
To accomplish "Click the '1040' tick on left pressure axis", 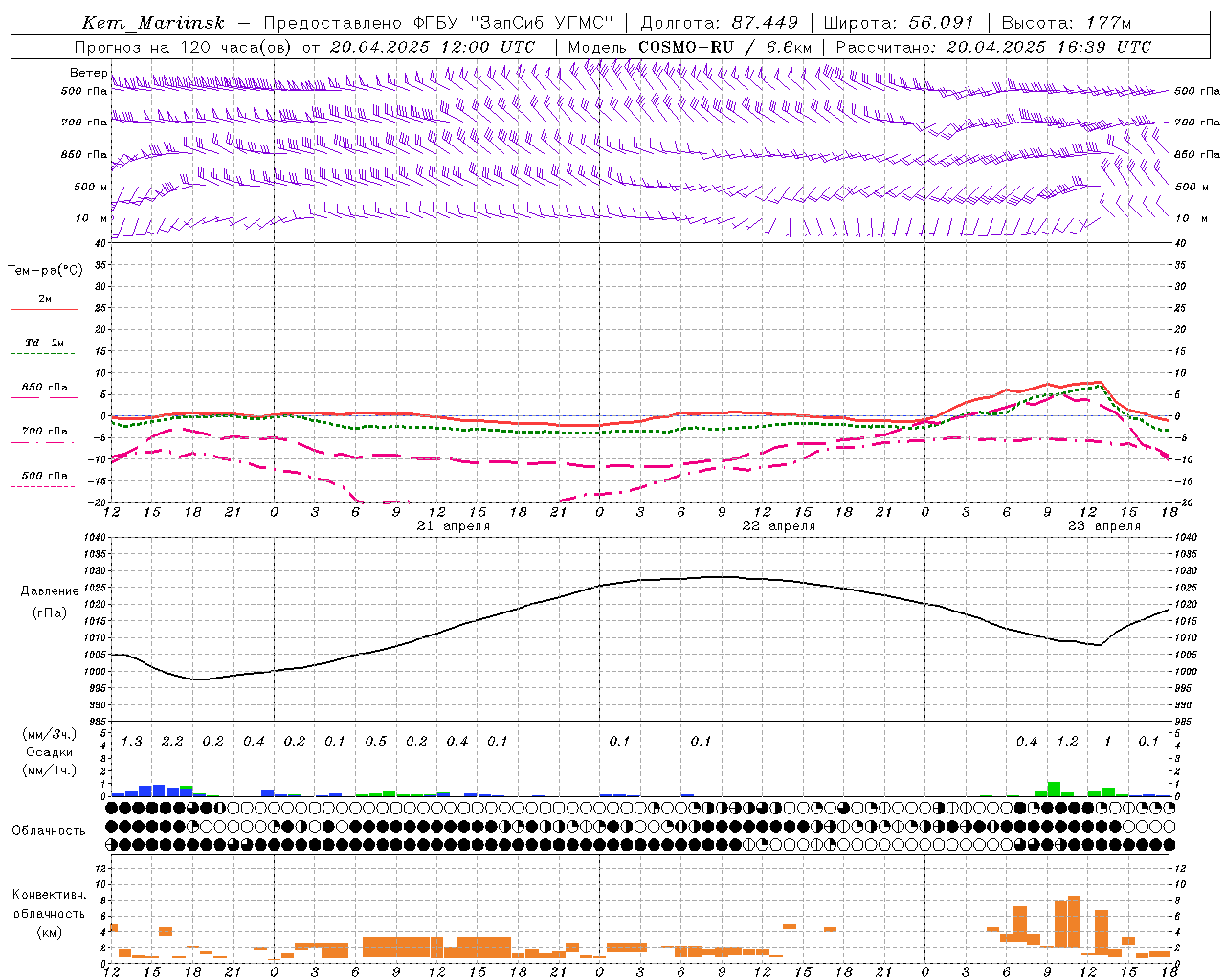I will pyautogui.click(x=97, y=538).
